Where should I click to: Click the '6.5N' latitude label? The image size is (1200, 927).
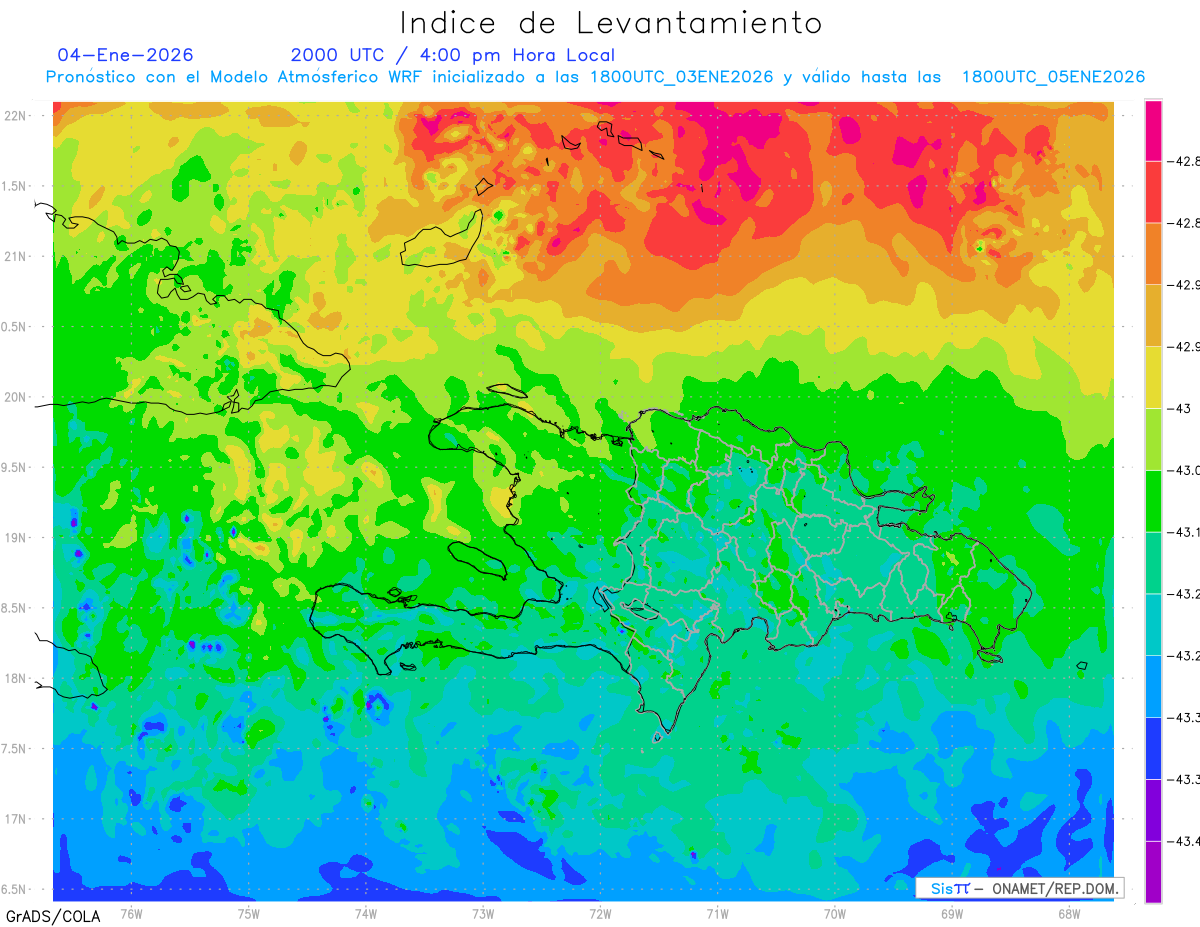(15, 890)
